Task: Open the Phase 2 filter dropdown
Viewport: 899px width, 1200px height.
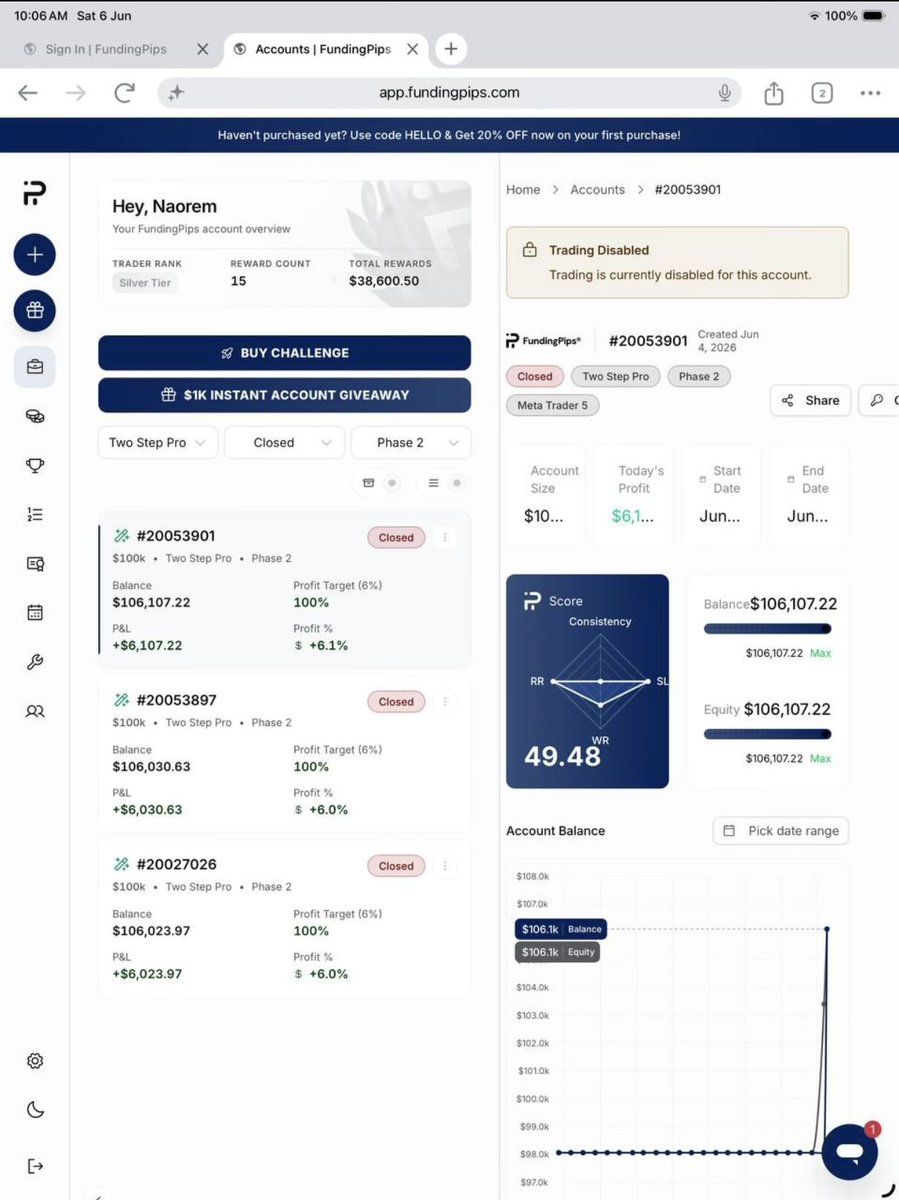Action: (x=411, y=442)
